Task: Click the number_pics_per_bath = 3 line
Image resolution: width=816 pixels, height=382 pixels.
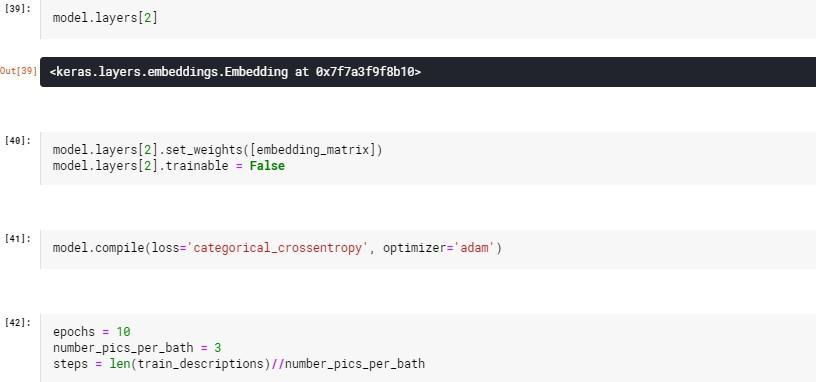Action: click(x=137, y=348)
